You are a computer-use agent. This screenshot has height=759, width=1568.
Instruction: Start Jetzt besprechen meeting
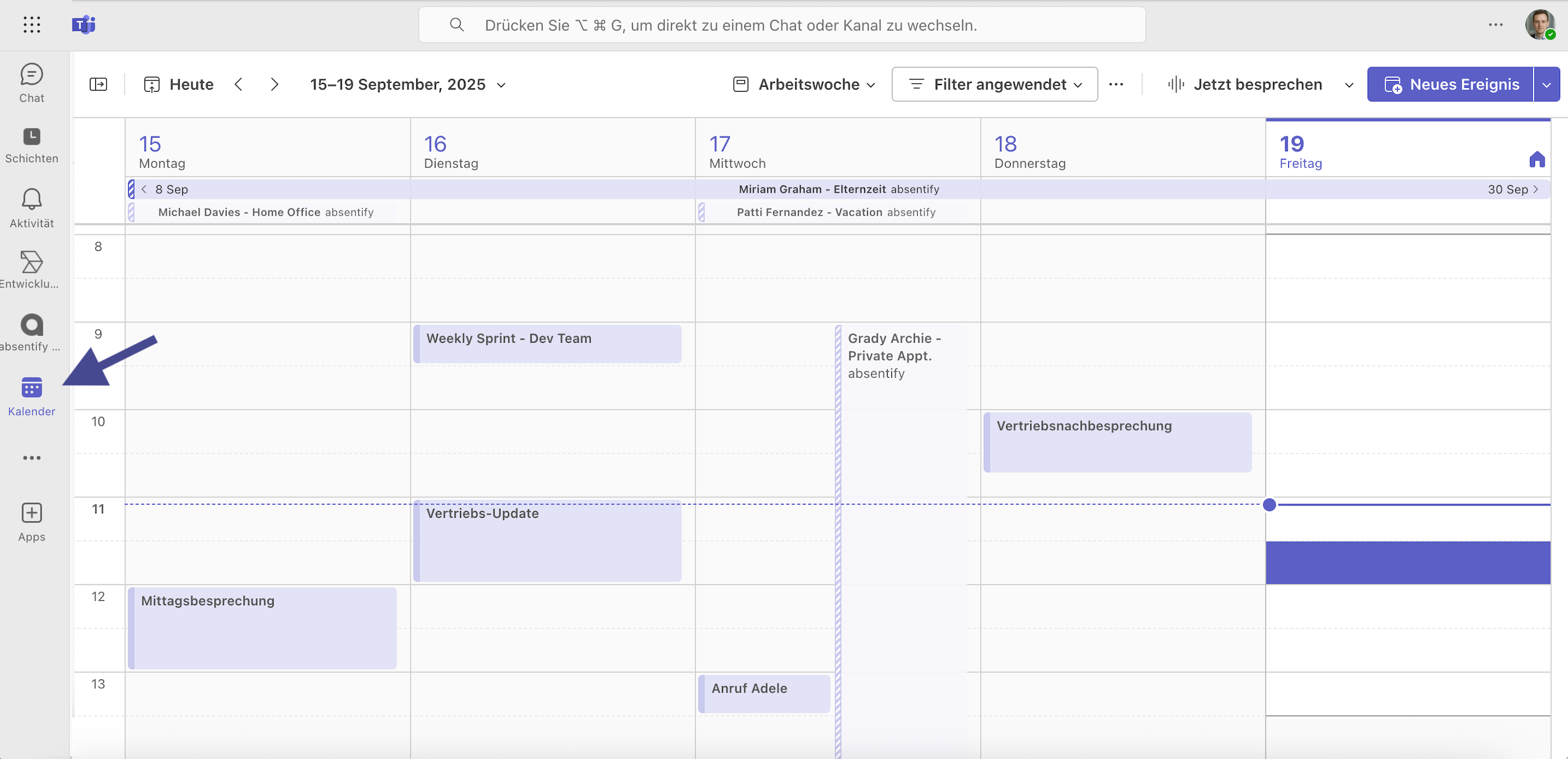1245,85
